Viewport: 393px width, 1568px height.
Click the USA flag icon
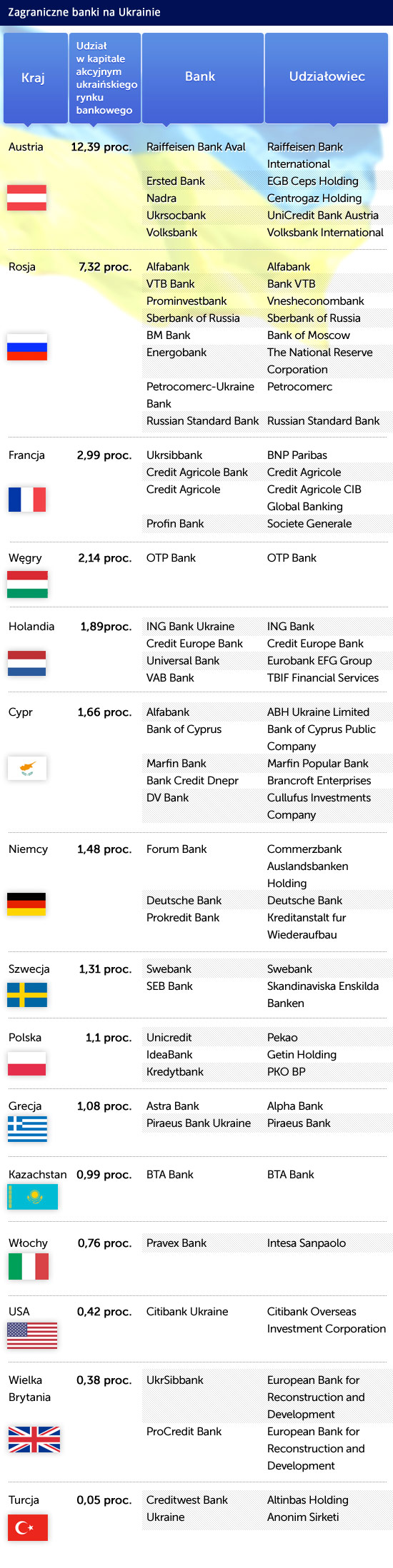(x=32, y=1335)
